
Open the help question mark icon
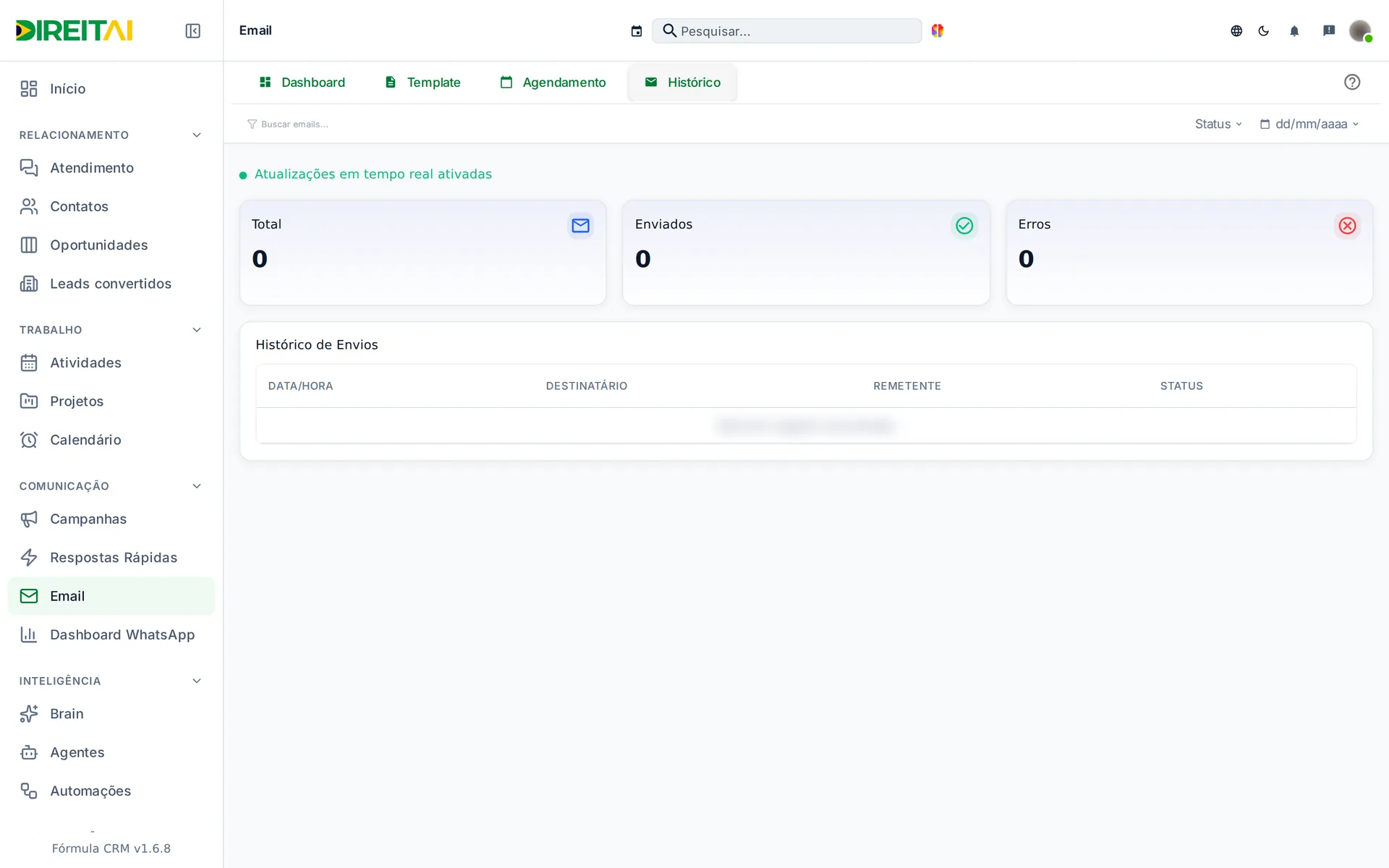pyautogui.click(x=1352, y=82)
